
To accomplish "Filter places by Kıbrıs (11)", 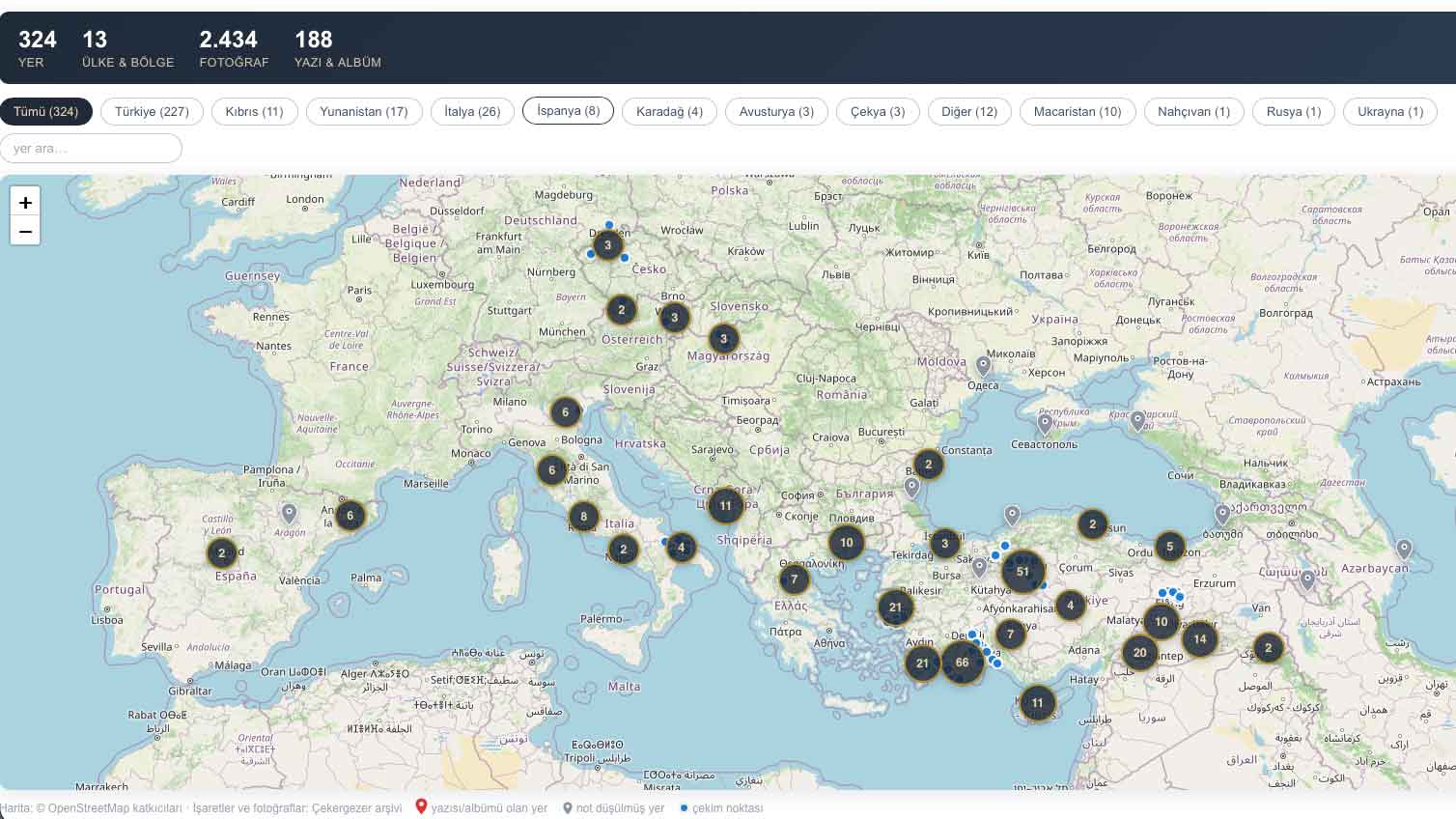I will point(254,111).
